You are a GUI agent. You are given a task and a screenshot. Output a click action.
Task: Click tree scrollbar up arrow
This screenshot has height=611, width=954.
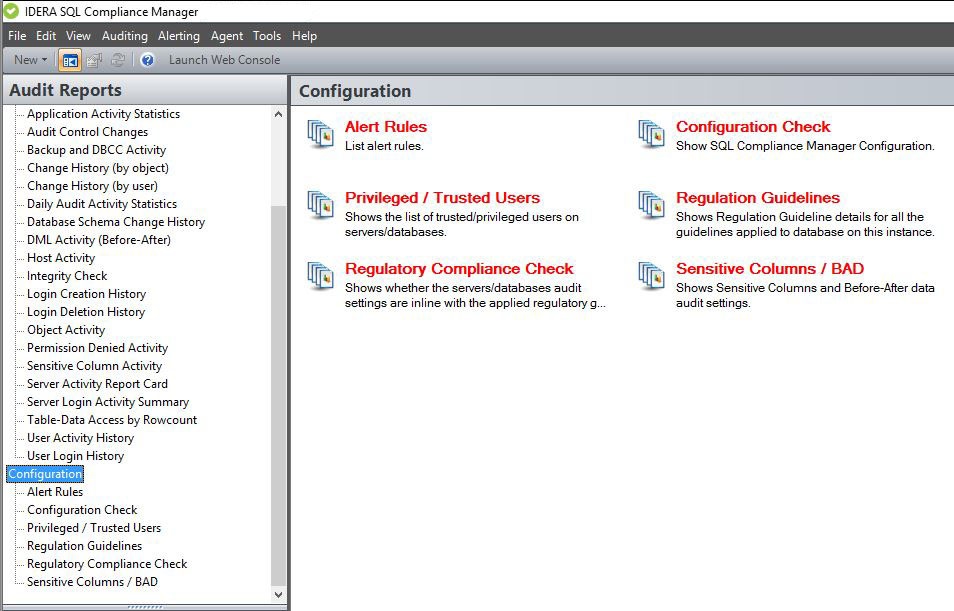click(278, 114)
